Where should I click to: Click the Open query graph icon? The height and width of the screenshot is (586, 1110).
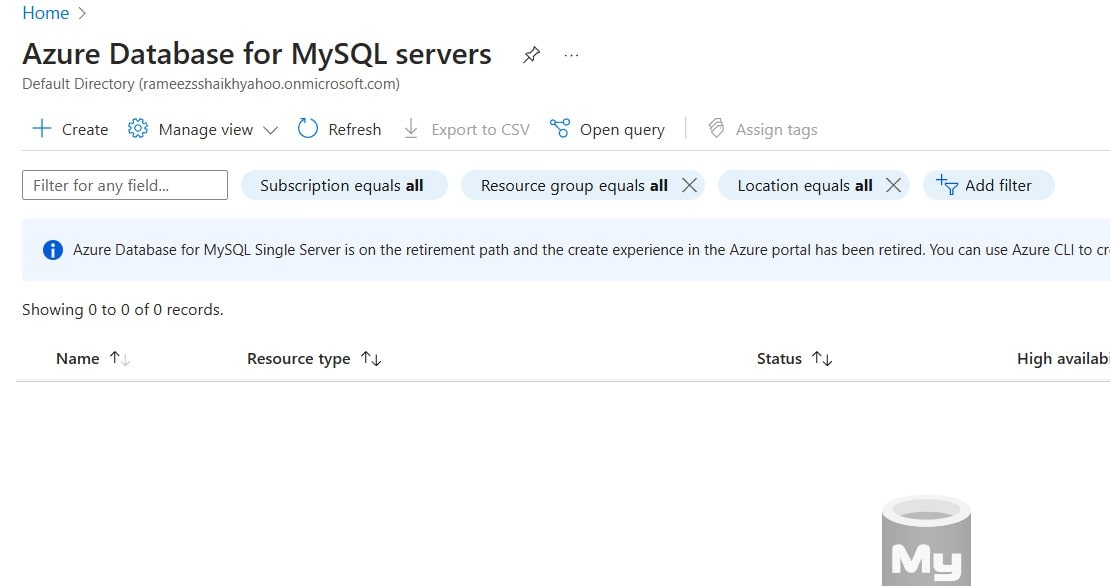tap(560, 129)
